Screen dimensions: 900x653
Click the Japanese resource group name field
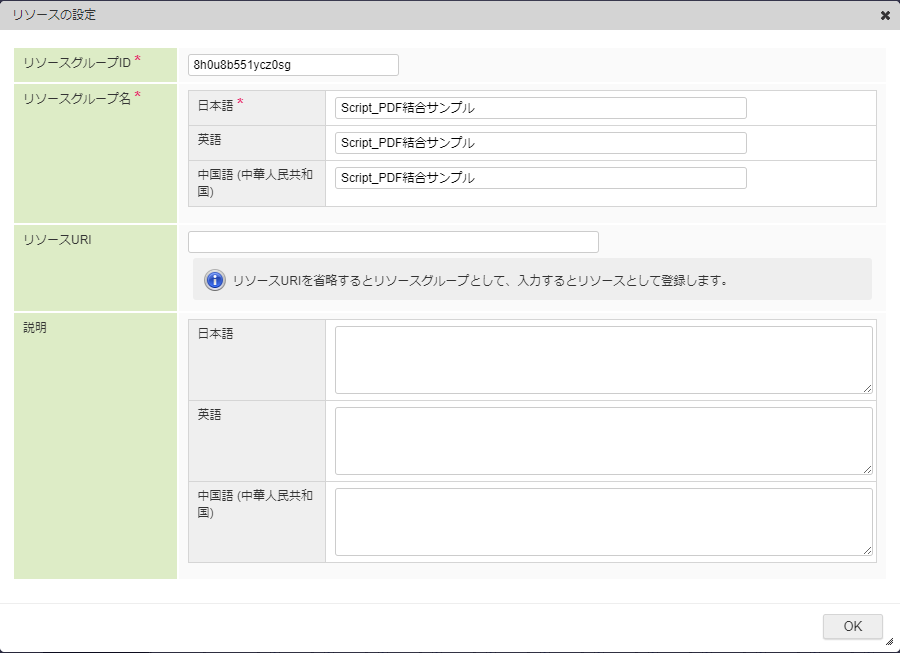[x=540, y=108]
